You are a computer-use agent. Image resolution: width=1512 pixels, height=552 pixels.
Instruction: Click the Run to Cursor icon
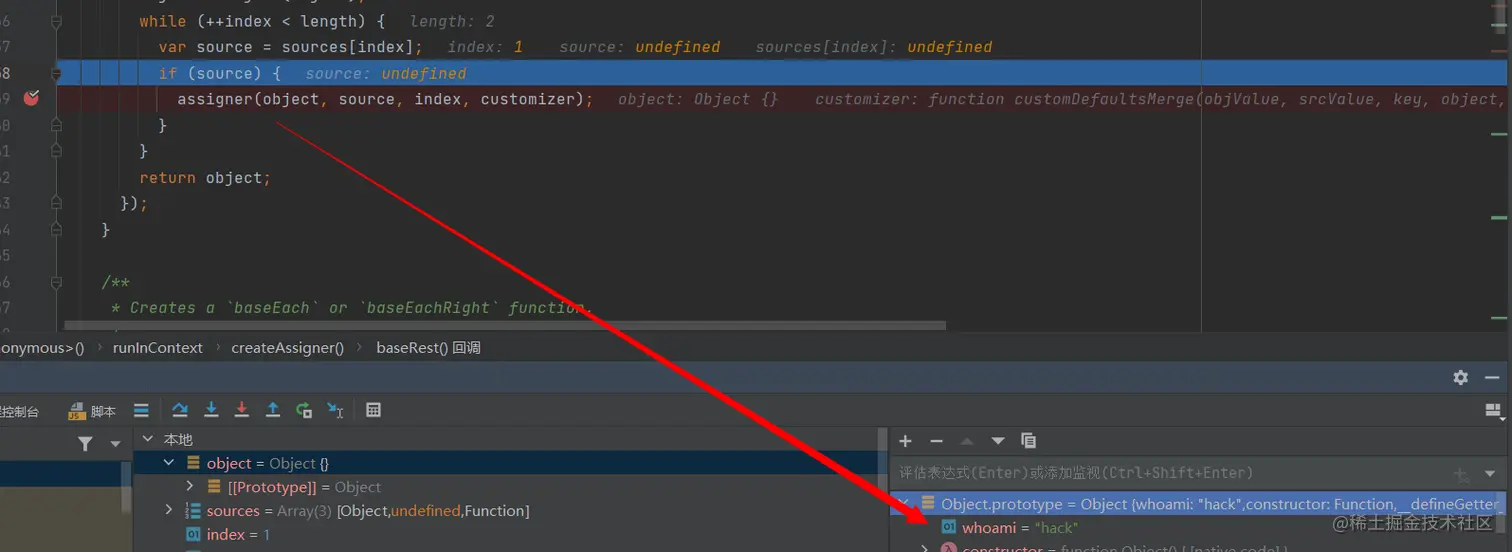(335, 410)
